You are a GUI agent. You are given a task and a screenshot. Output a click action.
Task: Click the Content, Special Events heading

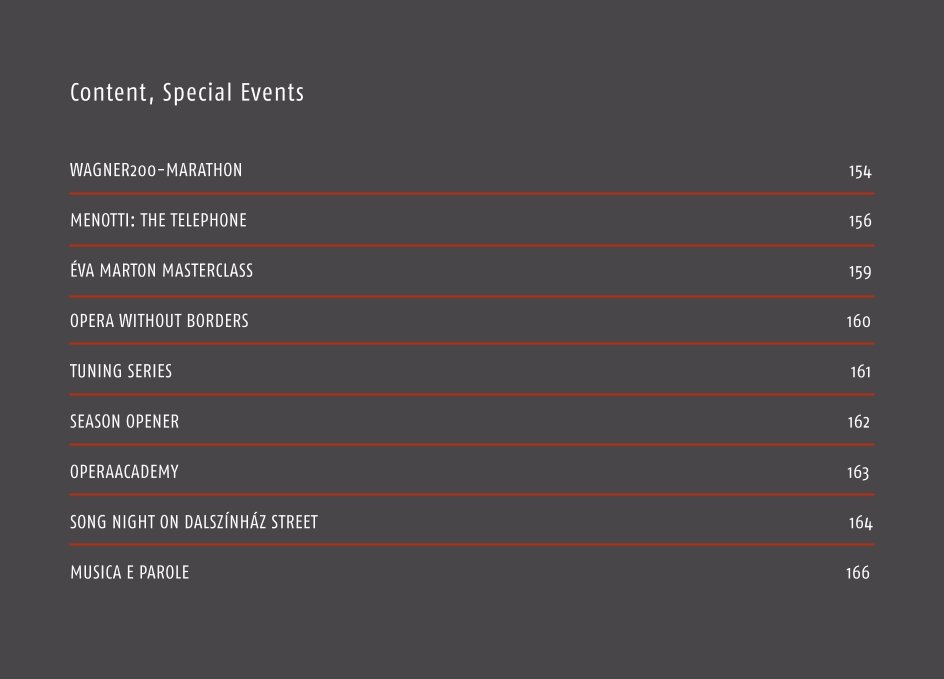(x=187, y=93)
